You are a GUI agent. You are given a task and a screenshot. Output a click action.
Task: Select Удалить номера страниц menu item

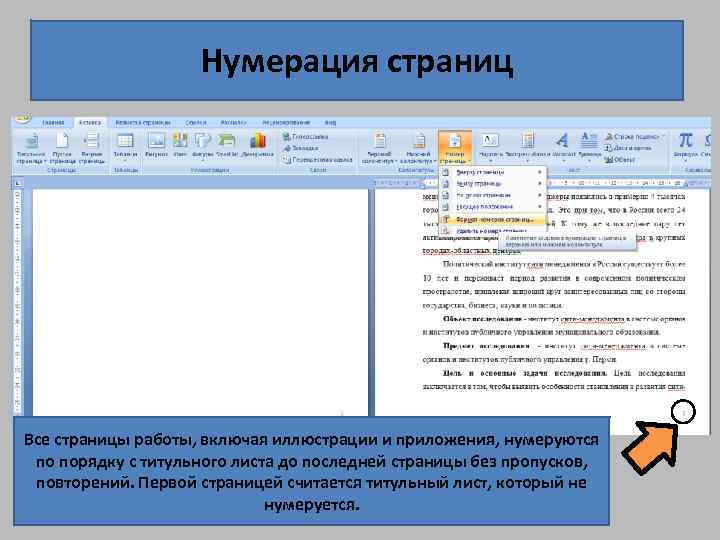coord(493,231)
